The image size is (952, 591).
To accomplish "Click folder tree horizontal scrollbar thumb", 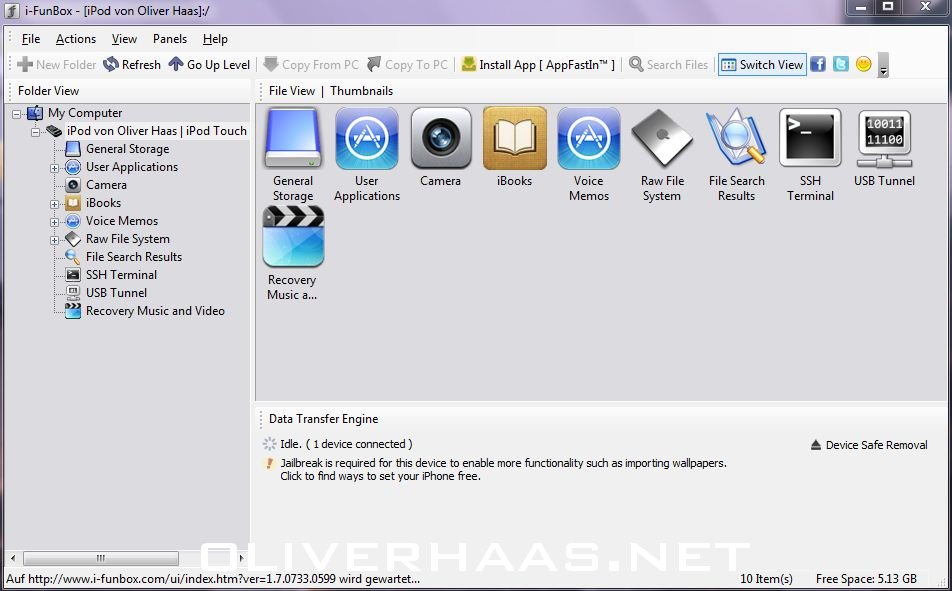I will 101,558.
